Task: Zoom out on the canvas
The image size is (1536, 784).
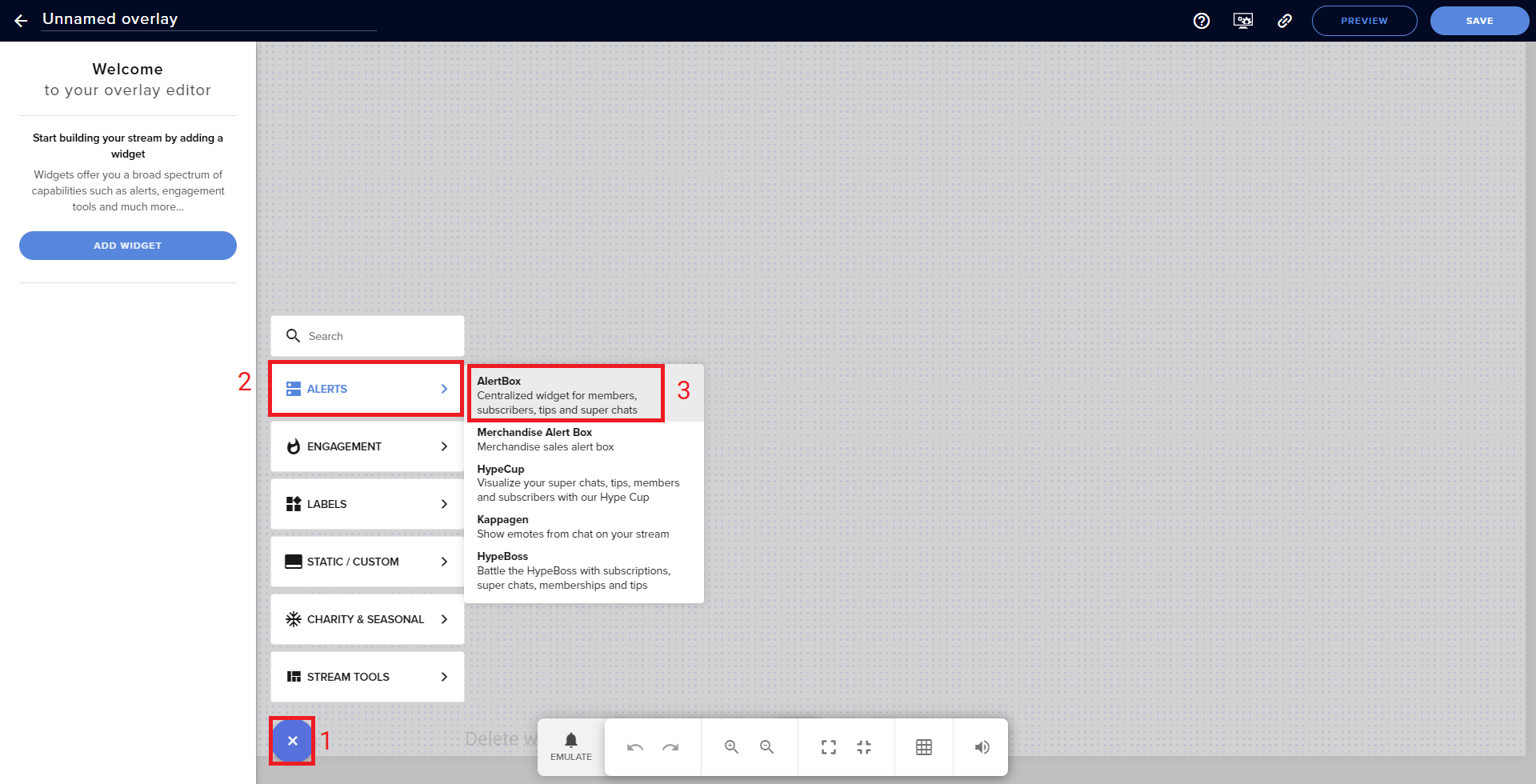Action: click(x=766, y=747)
